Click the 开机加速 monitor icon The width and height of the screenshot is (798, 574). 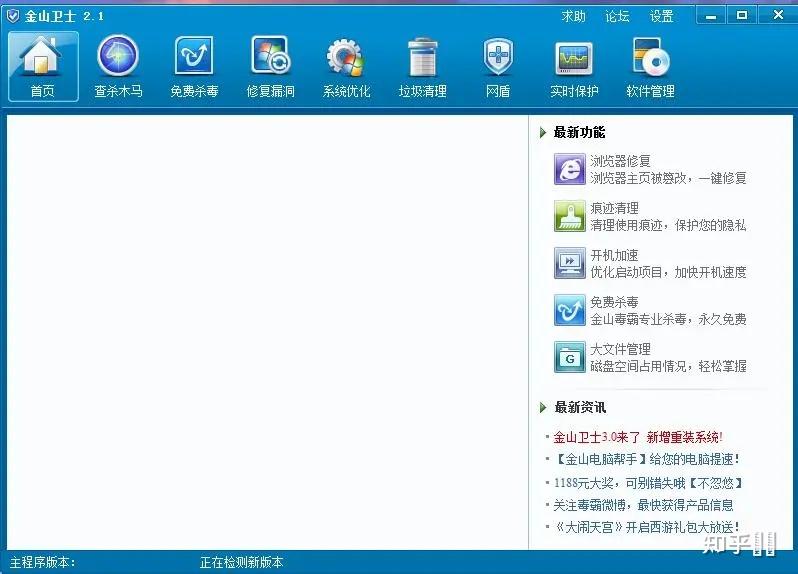pyautogui.click(x=569, y=263)
